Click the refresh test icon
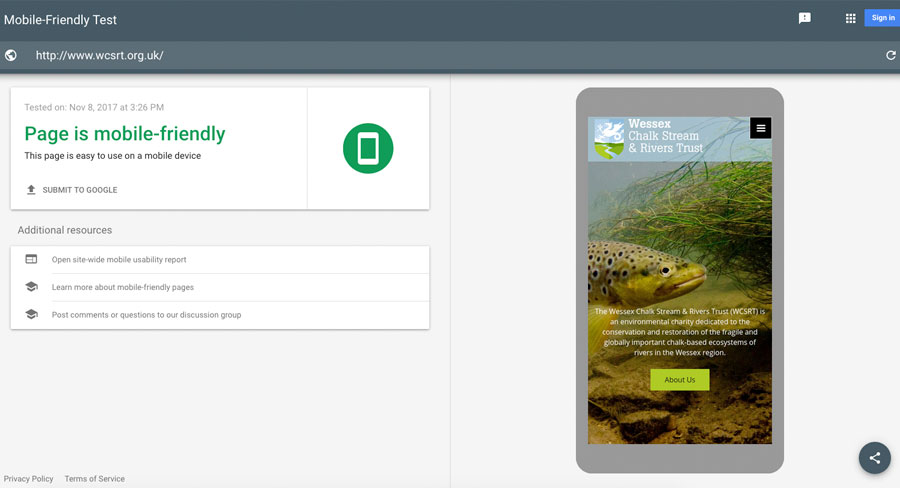The height and width of the screenshot is (488, 900). click(x=890, y=55)
